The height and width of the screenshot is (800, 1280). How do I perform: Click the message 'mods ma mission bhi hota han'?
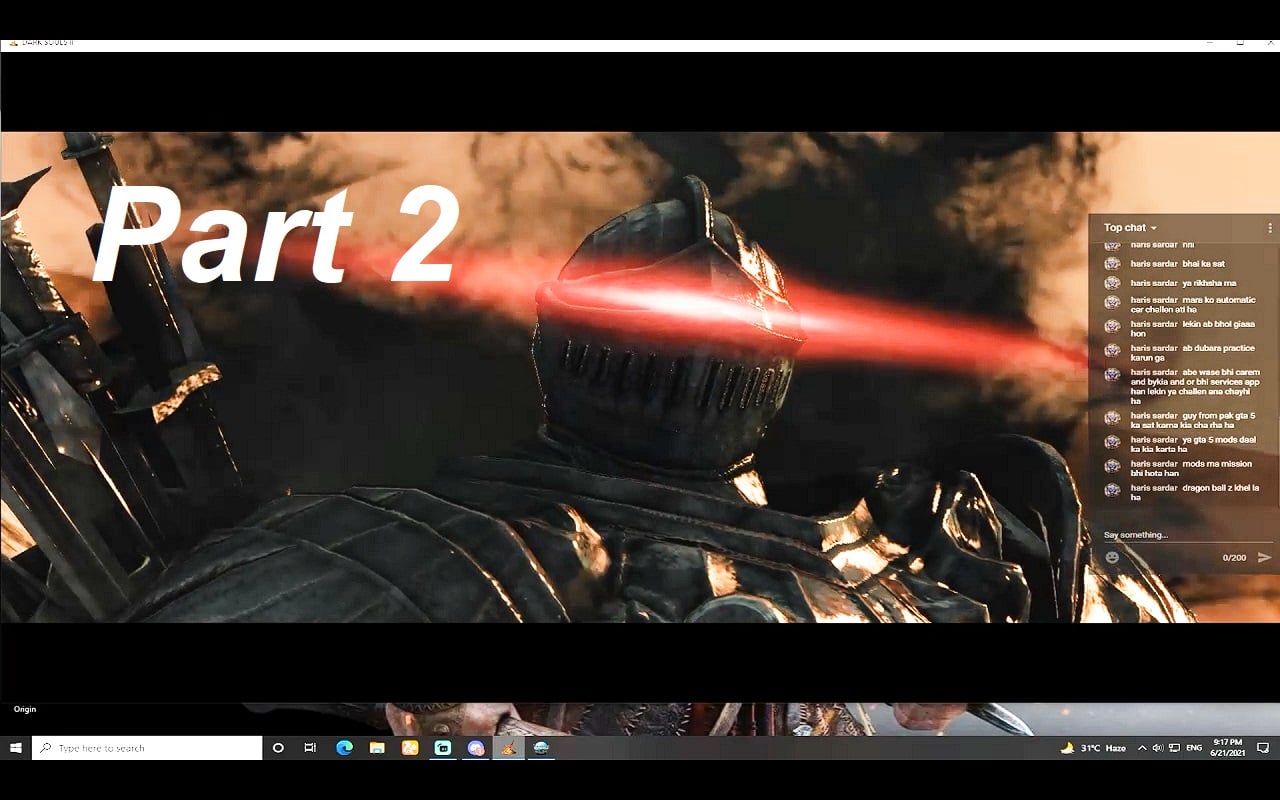pyautogui.click(x=1192, y=468)
